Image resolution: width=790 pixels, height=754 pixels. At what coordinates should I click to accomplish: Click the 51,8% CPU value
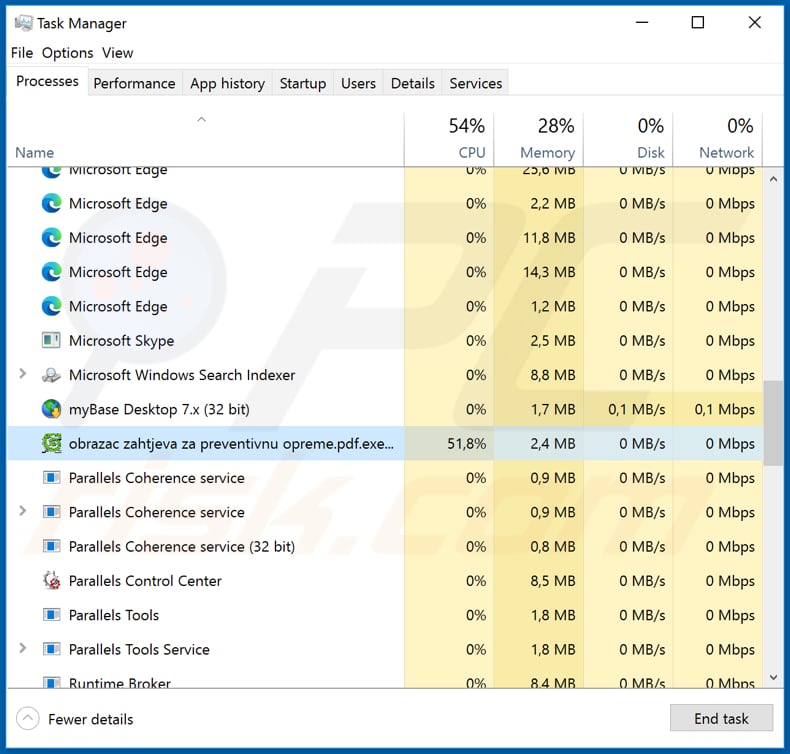[467, 444]
